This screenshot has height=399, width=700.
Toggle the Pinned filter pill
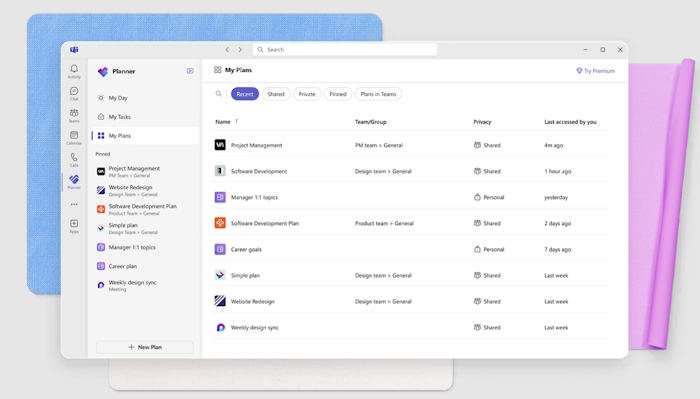(x=338, y=94)
